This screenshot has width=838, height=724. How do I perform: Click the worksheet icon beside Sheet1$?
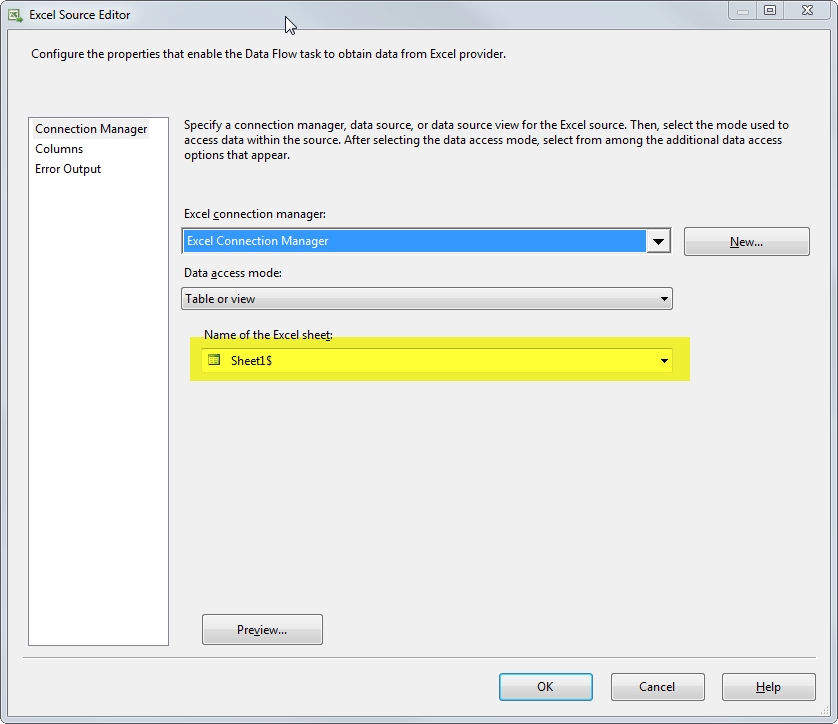215,360
